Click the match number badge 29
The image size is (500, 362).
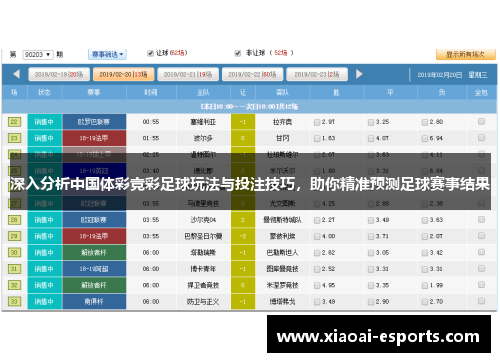pyautogui.click(x=14, y=236)
